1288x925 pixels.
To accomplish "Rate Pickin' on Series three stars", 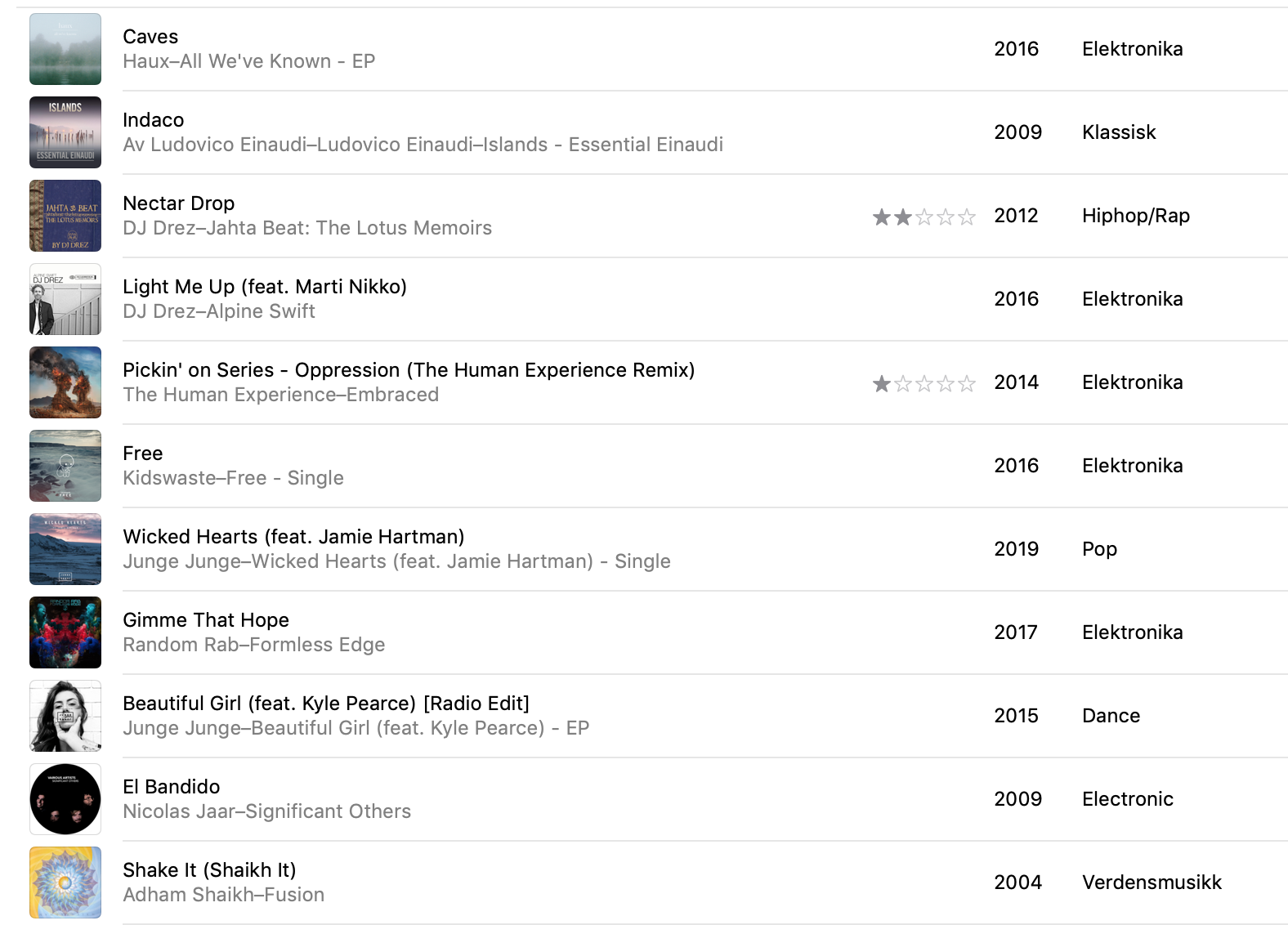I will pyautogui.click(x=924, y=383).
